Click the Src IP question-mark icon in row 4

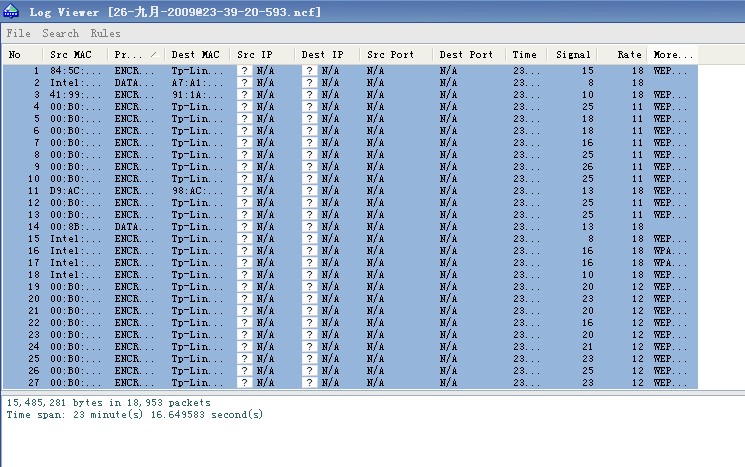click(x=245, y=106)
